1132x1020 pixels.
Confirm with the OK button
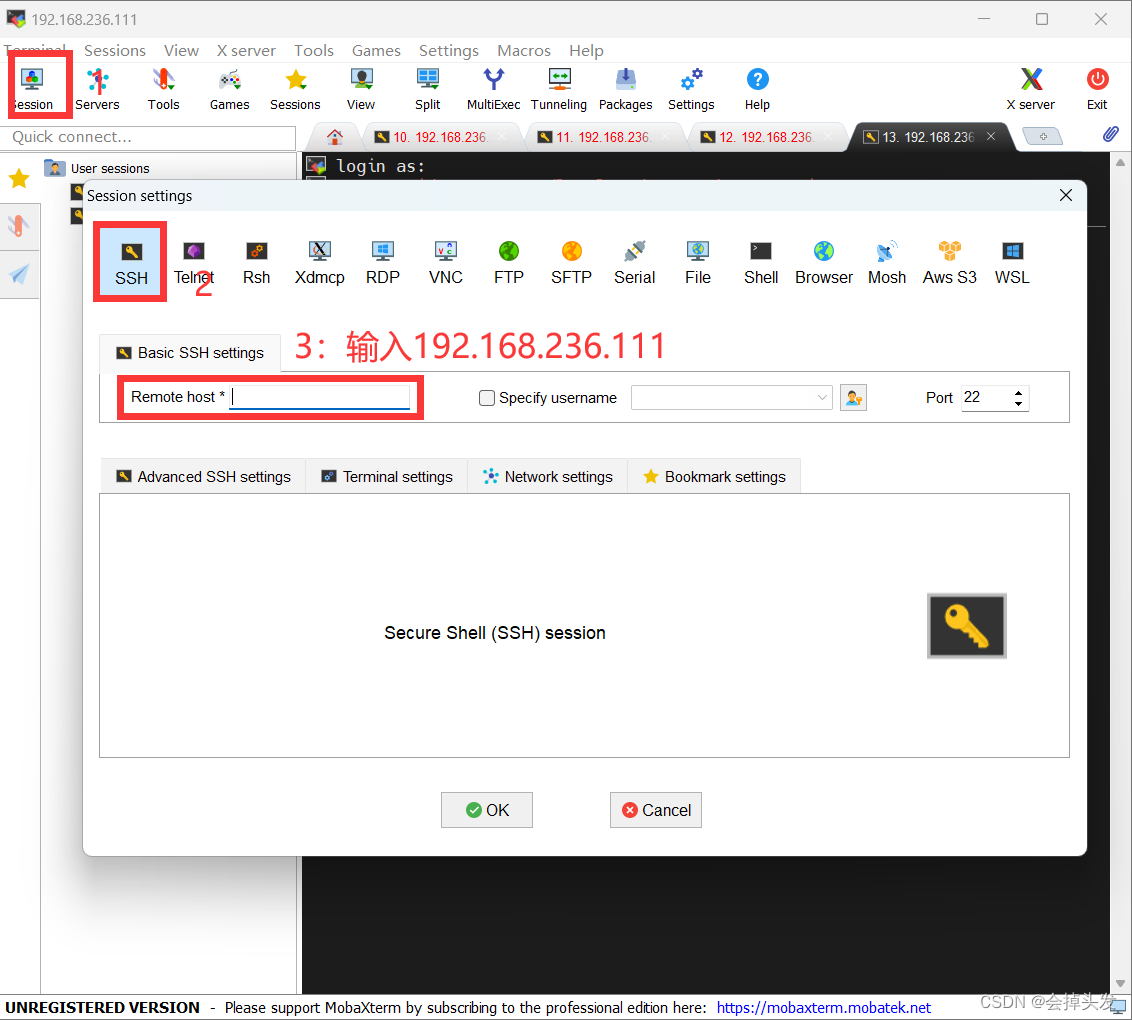pos(487,810)
